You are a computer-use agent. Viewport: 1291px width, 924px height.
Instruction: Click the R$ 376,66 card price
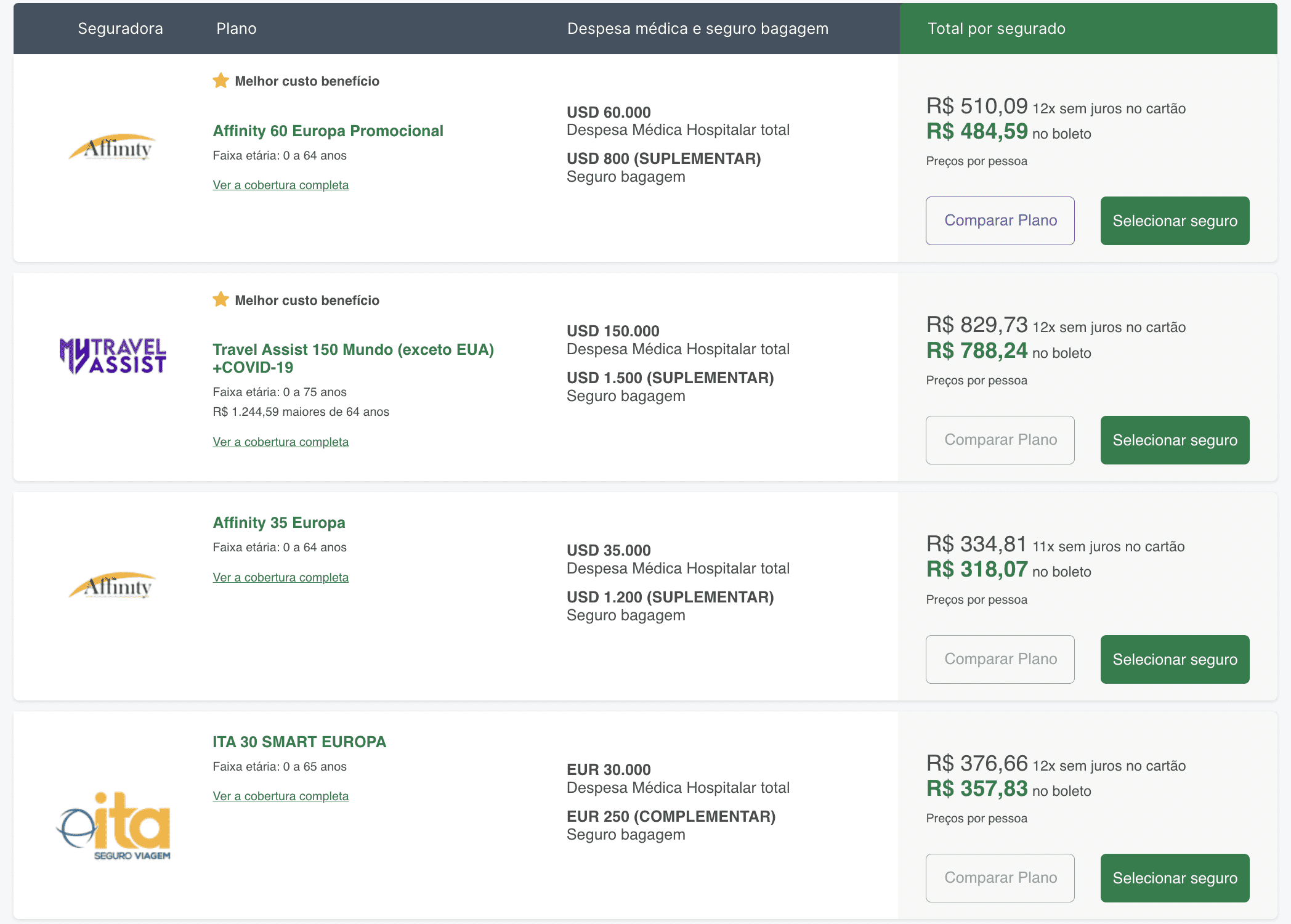point(977,763)
